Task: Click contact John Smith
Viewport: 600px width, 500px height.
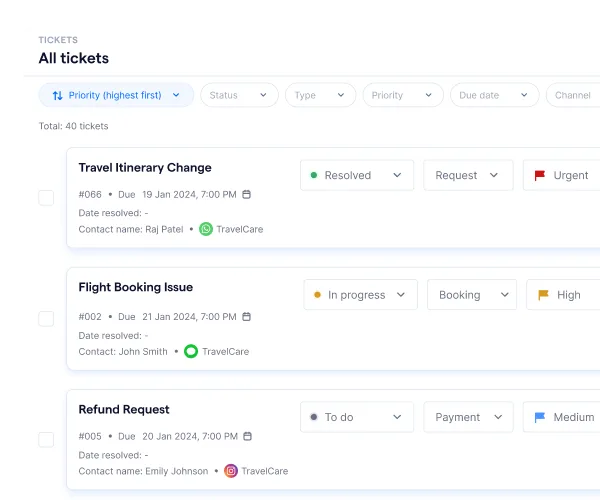Action: pos(143,351)
